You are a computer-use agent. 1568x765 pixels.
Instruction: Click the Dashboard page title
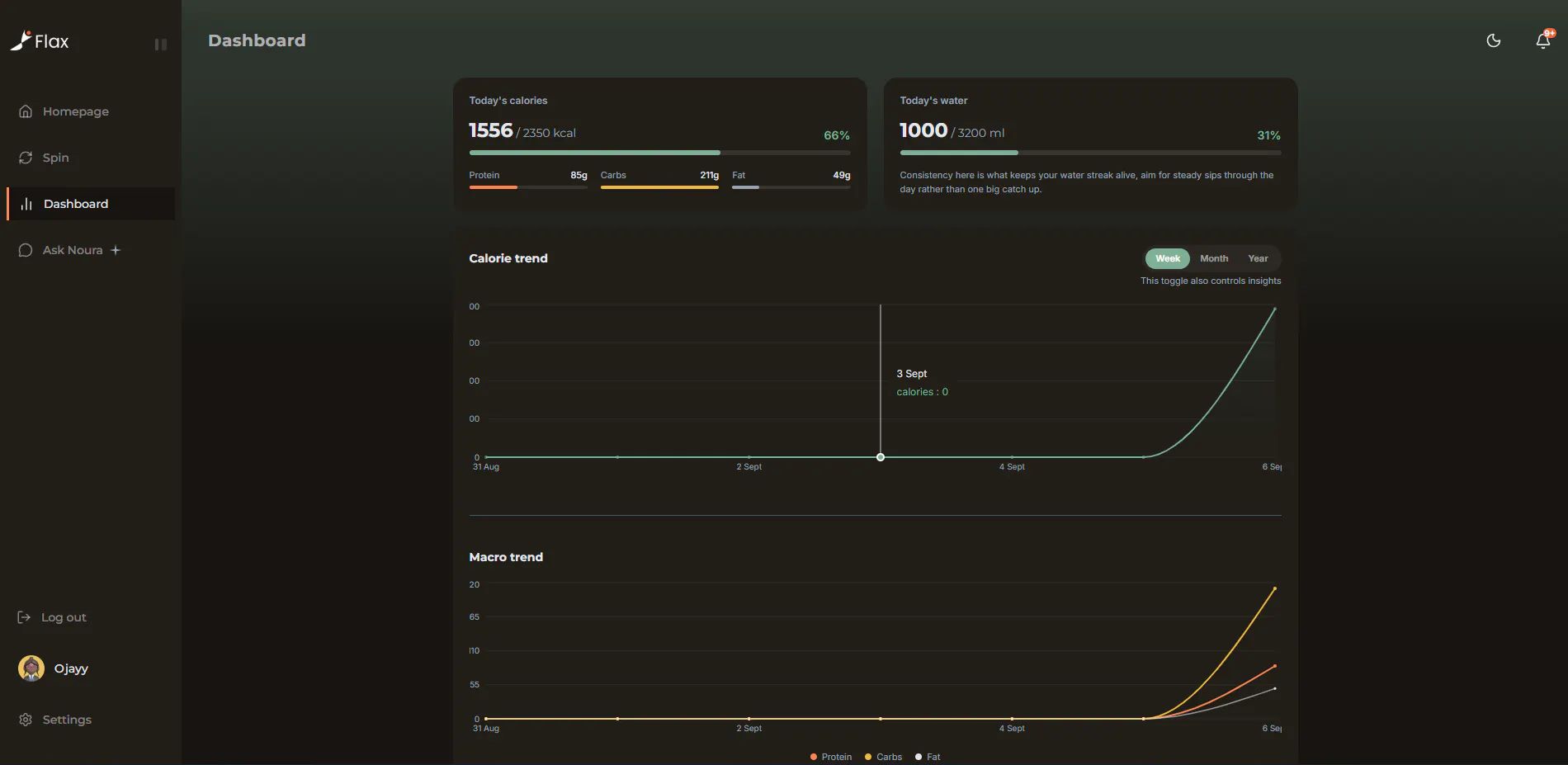[257, 40]
